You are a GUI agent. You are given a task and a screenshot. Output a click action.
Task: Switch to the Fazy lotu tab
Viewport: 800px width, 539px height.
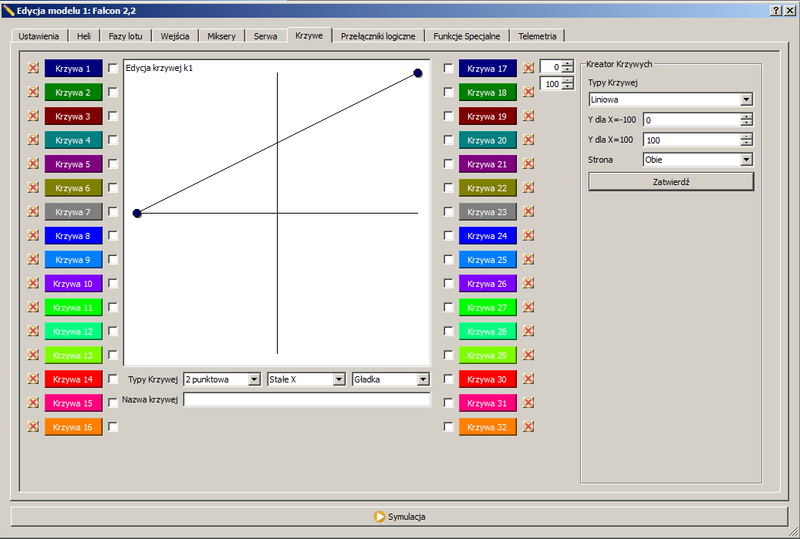pyautogui.click(x=126, y=36)
